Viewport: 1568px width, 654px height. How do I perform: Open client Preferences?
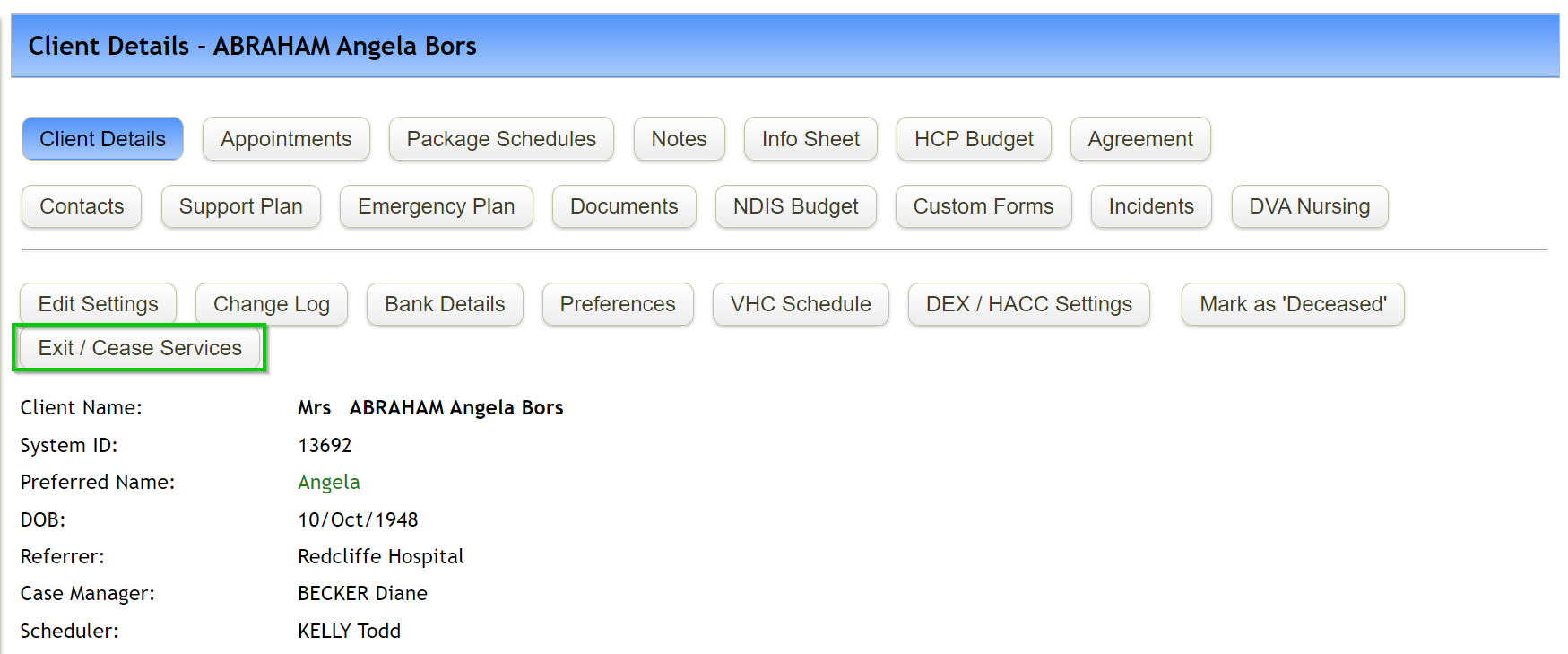618,304
